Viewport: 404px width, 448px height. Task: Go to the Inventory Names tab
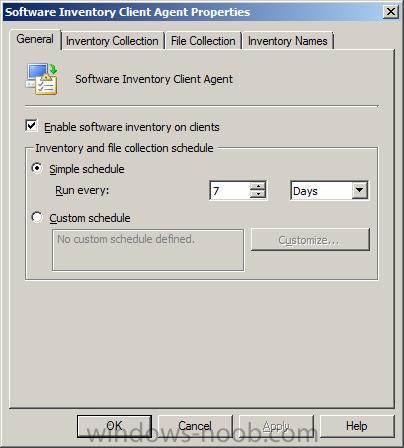tap(288, 41)
